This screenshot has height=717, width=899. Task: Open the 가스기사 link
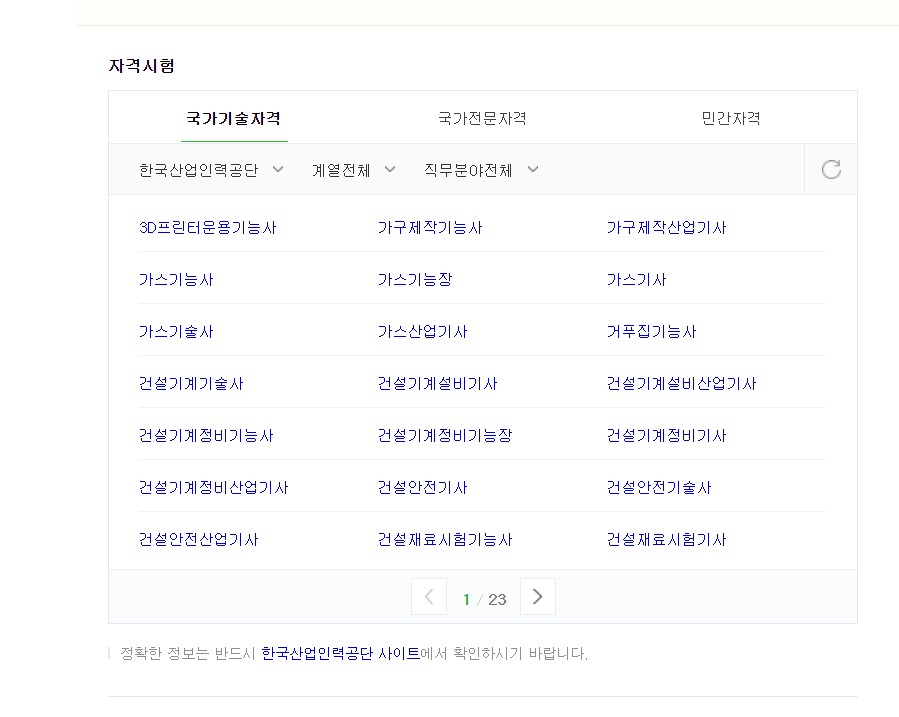(636, 280)
